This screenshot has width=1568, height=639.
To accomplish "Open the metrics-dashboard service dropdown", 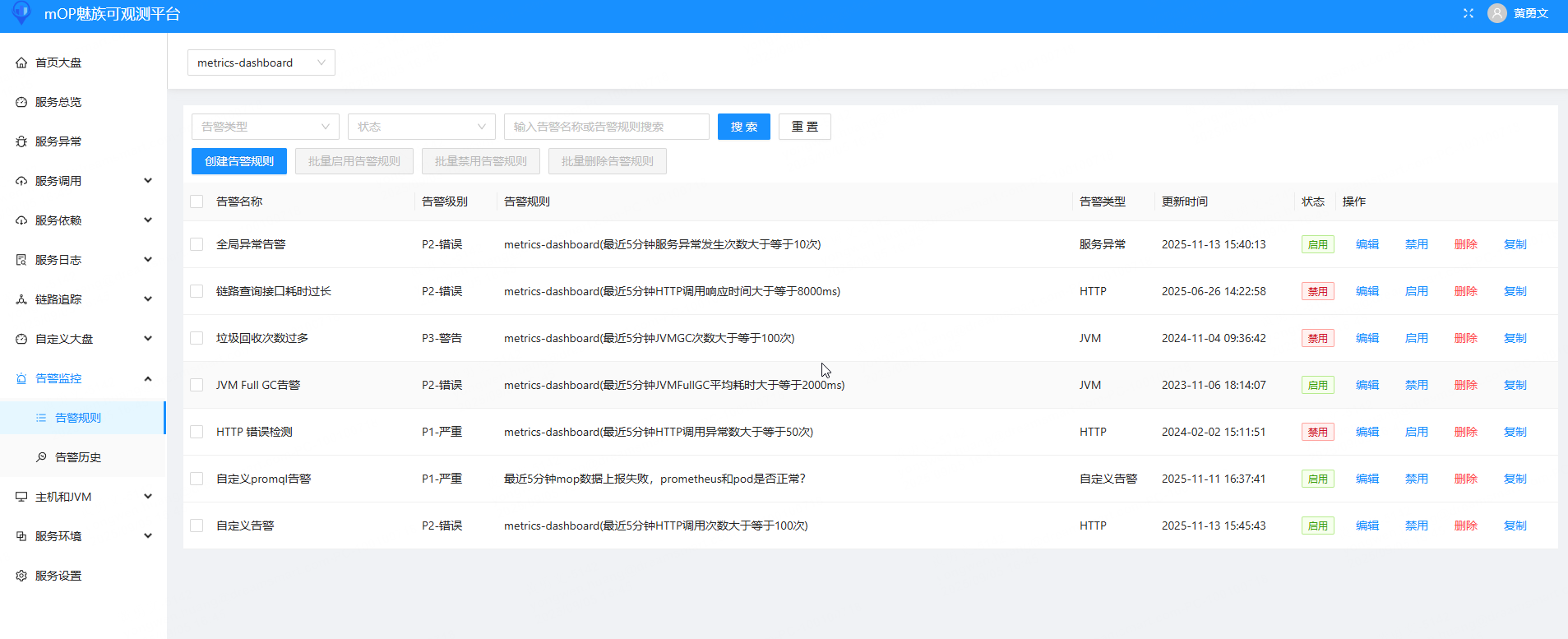I will coord(261,63).
